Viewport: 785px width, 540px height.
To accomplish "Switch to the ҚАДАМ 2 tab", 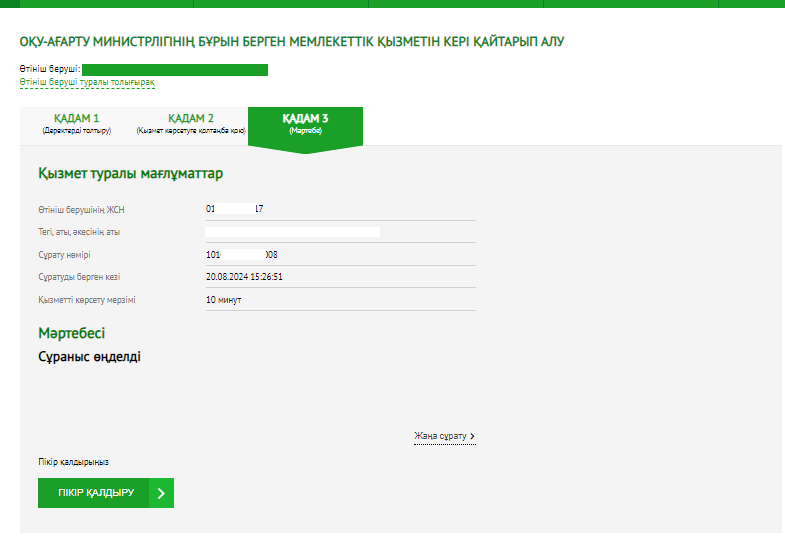I will 190,124.
